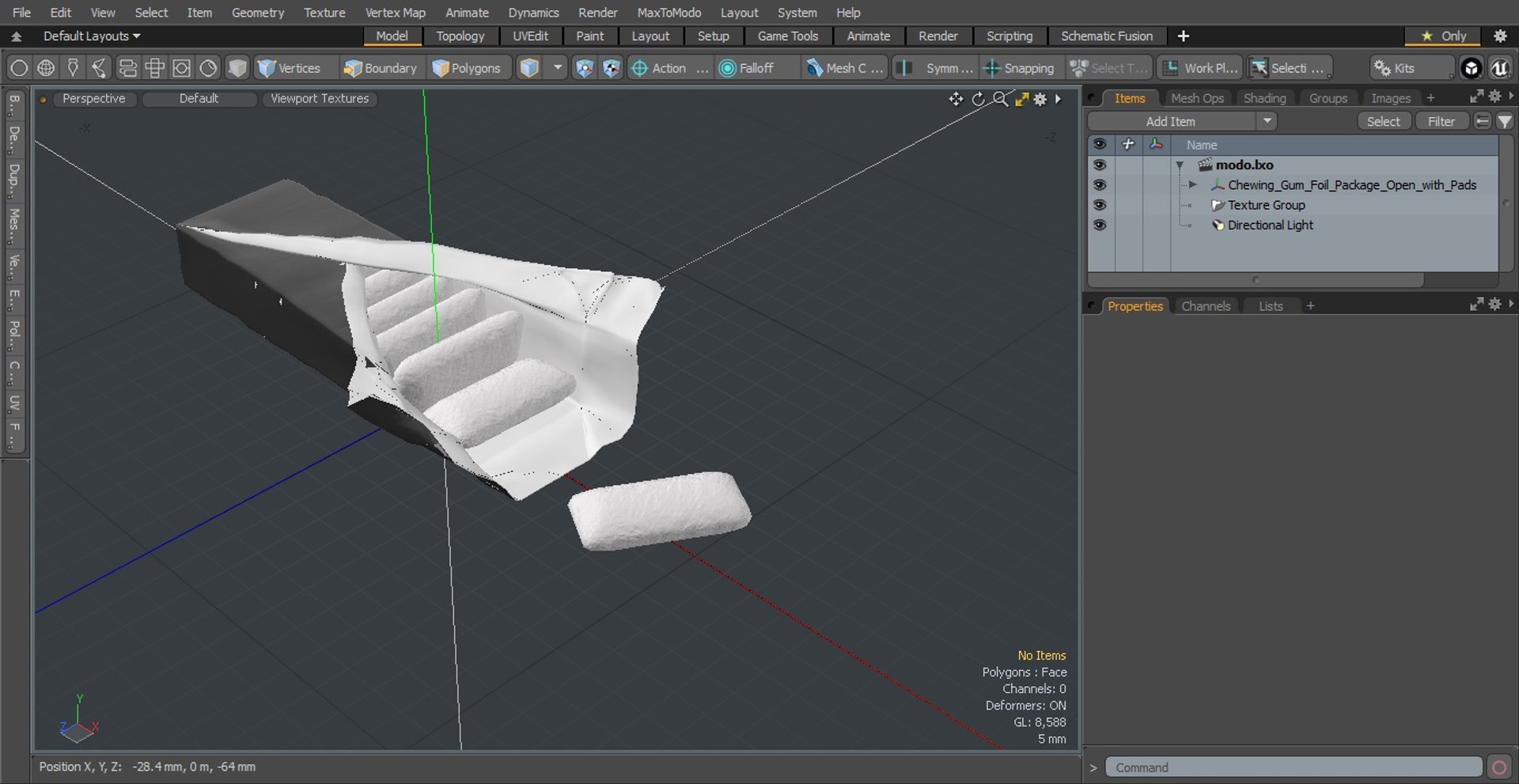This screenshot has width=1519, height=784.
Task: Open the Viewport Textures dropdown
Action: click(320, 98)
